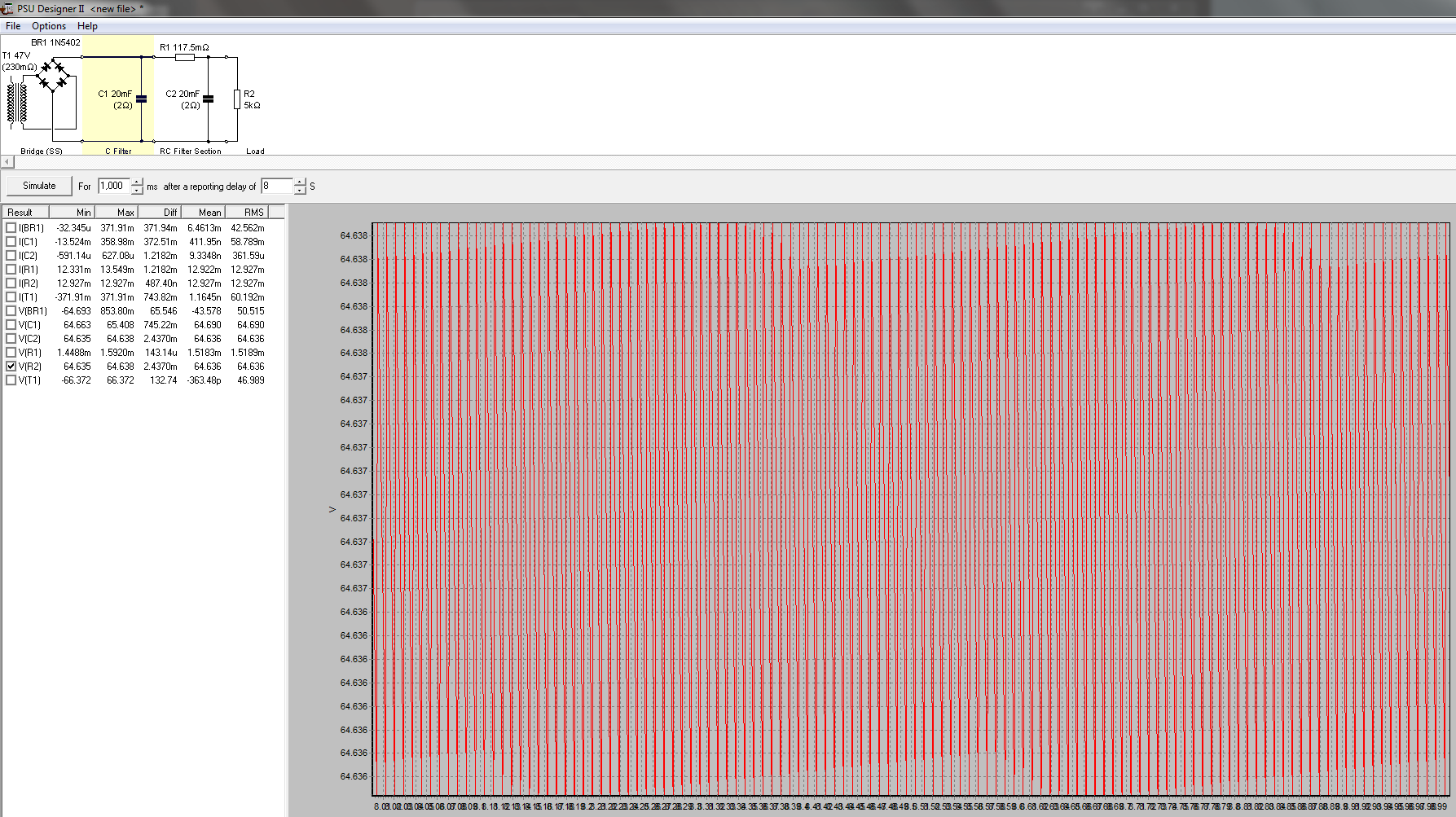
Task: Click V(T1) RMS value 46.989
Action: click(250, 380)
